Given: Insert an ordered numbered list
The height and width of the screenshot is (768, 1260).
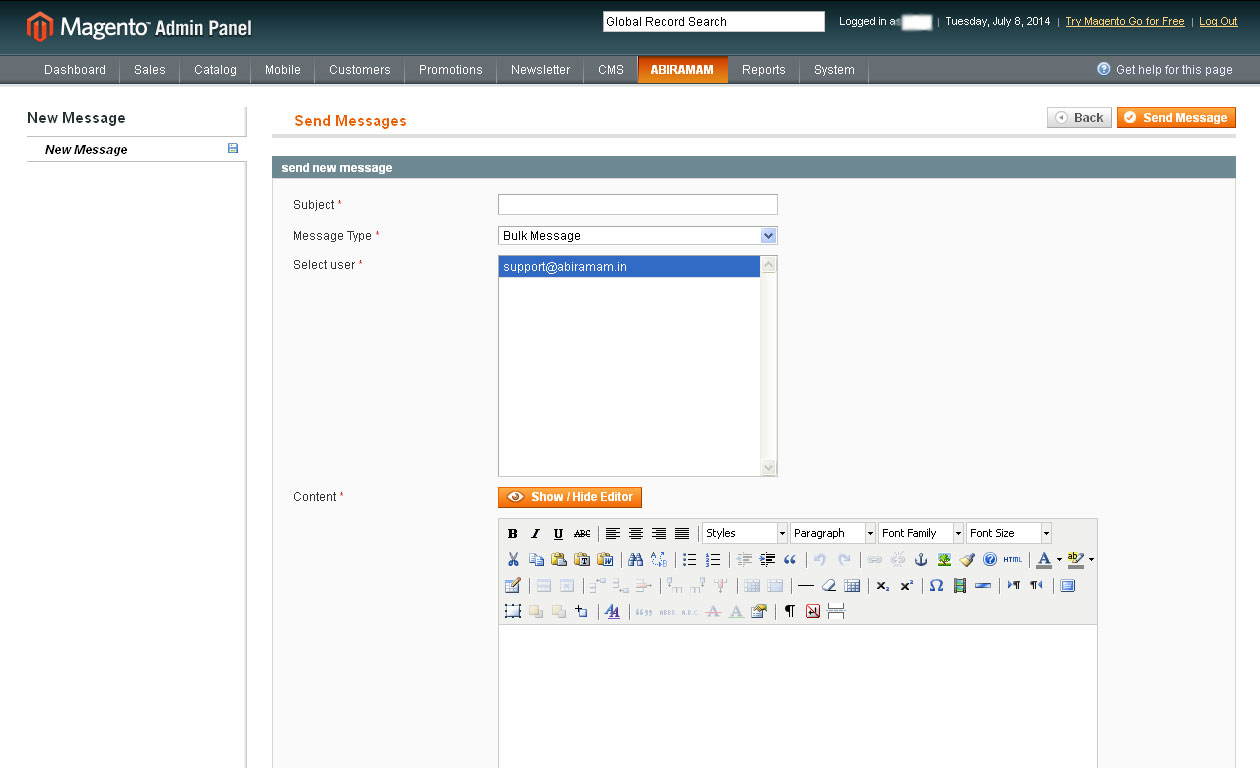Looking at the screenshot, I should [713, 560].
